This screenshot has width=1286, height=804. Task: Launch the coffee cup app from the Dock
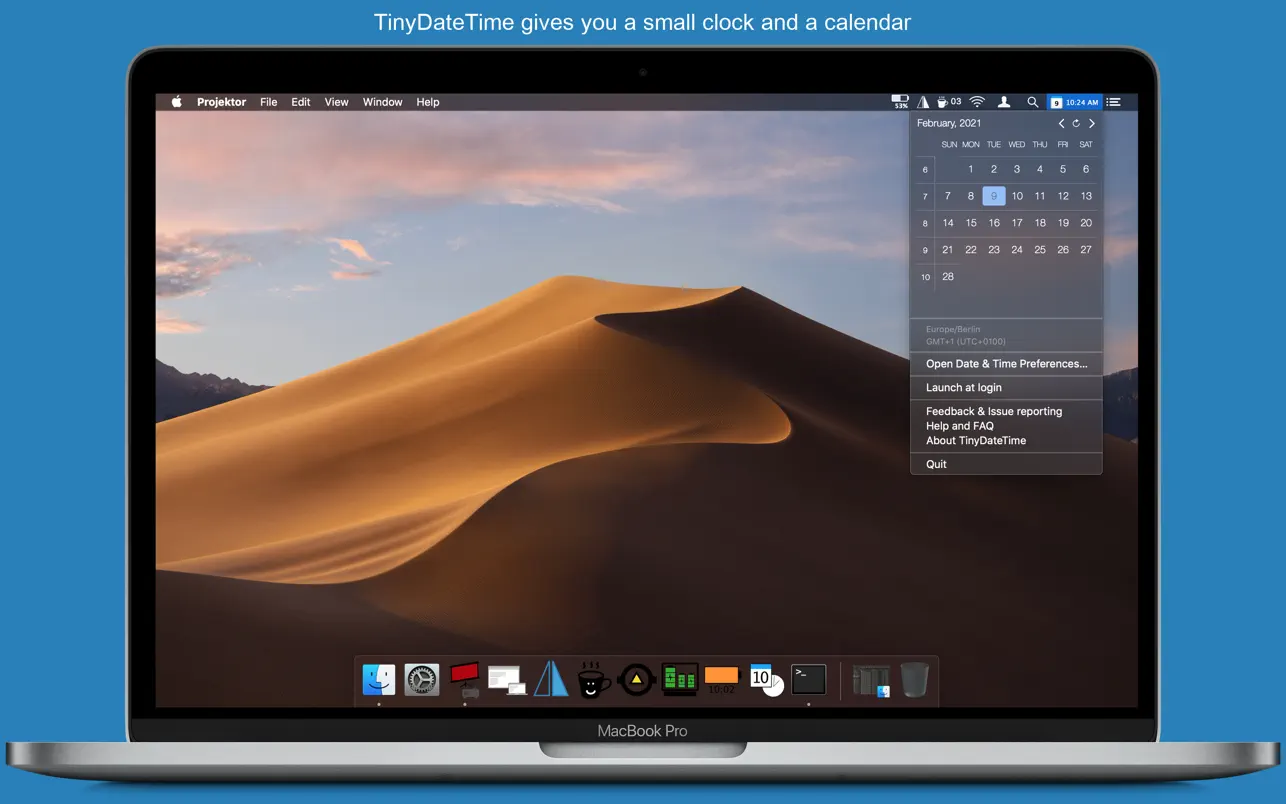(592, 679)
